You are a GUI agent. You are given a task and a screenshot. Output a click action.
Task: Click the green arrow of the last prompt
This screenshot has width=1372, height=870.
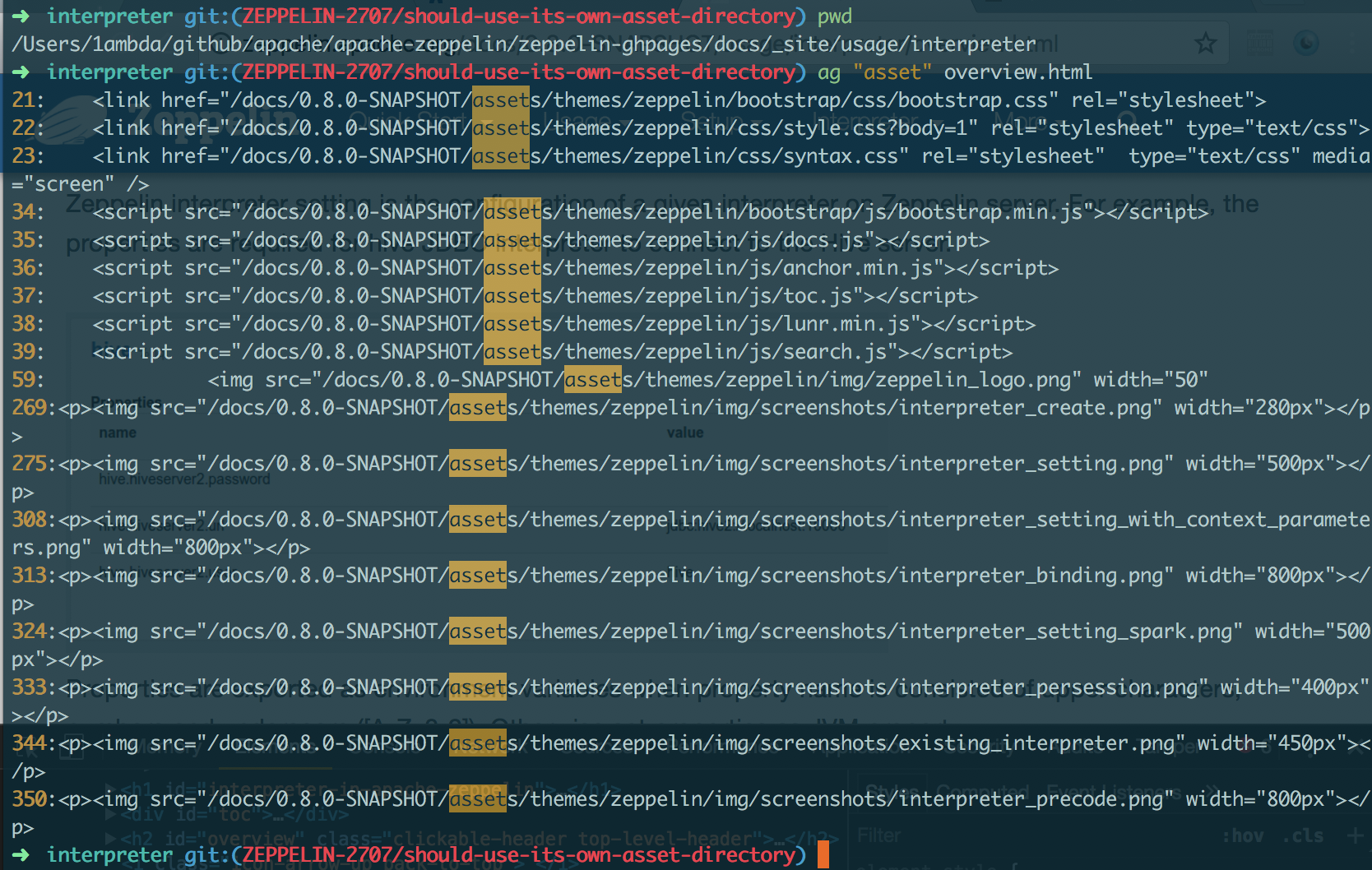coord(21,855)
